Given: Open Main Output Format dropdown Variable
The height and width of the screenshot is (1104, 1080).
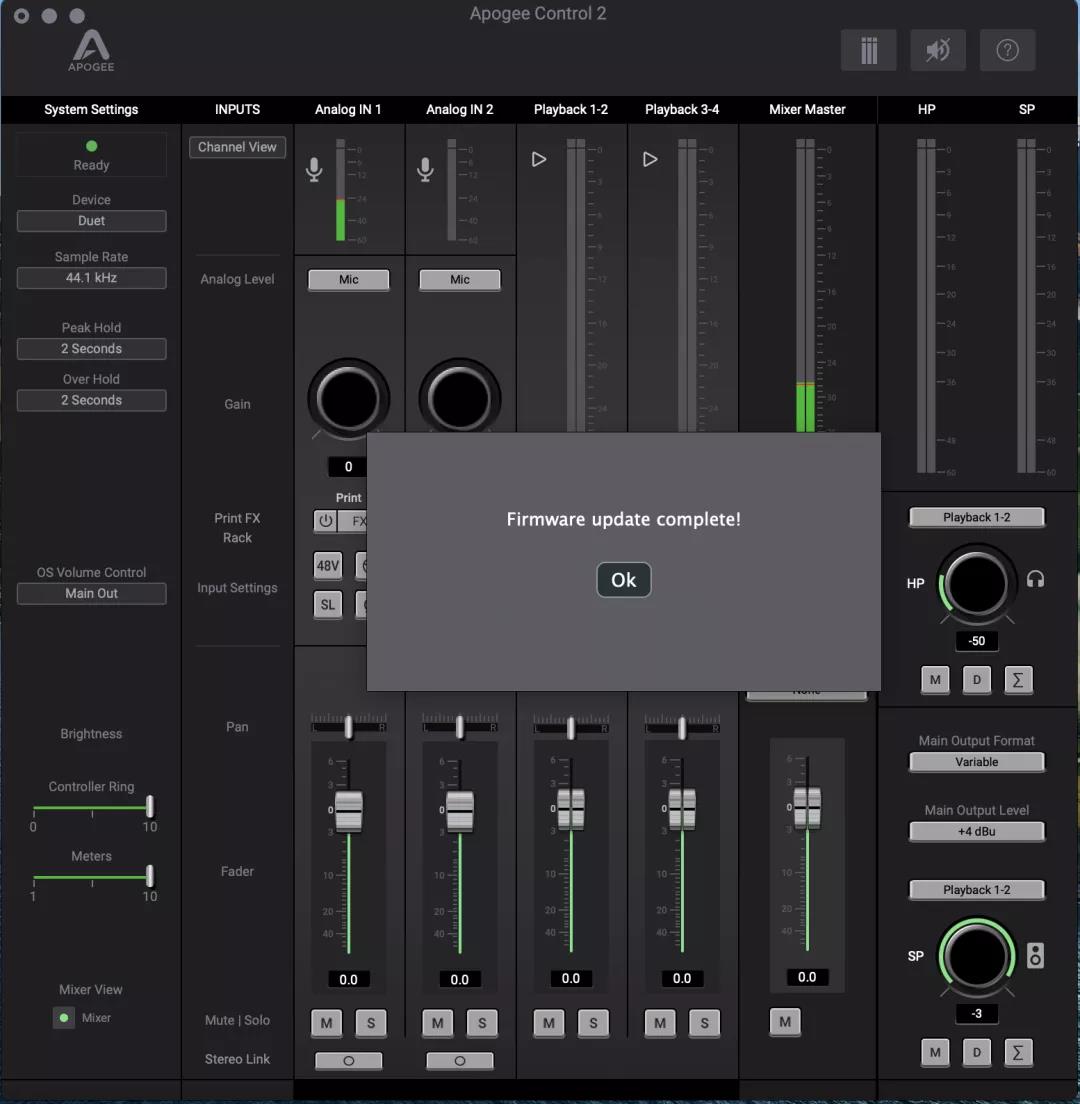Looking at the screenshot, I should click(977, 762).
